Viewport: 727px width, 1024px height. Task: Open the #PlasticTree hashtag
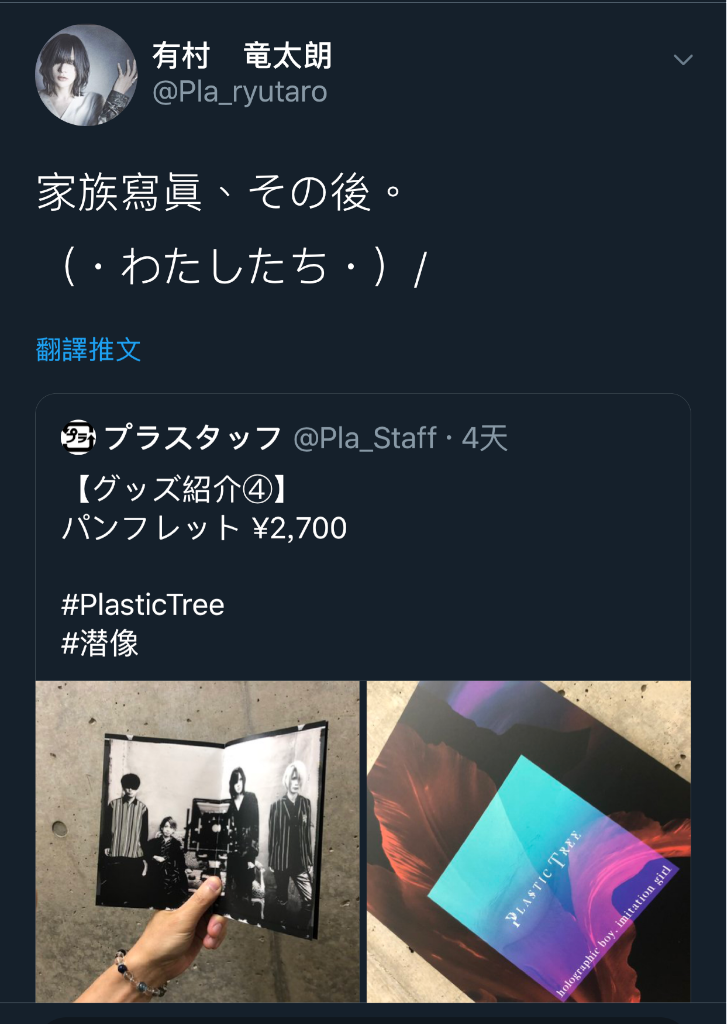[x=142, y=605]
